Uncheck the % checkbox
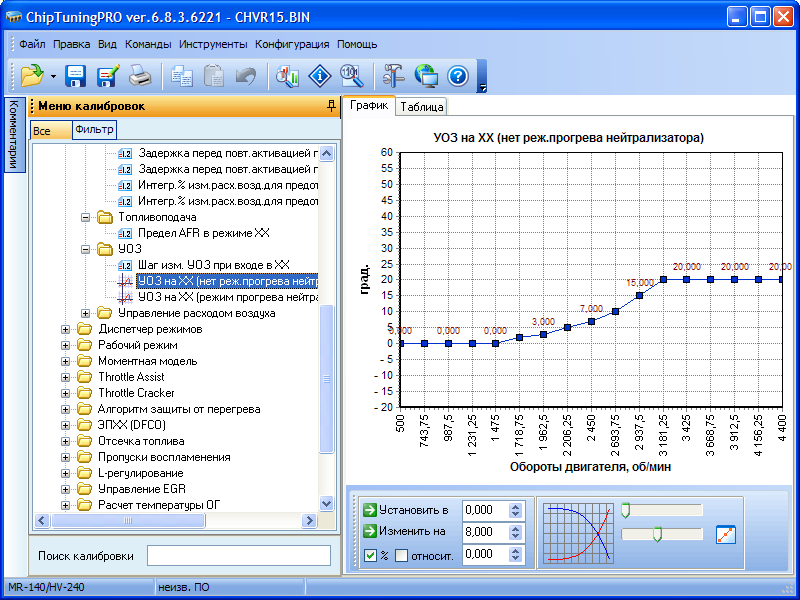The height and width of the screenshot is (600, 800). click(371, 556)
